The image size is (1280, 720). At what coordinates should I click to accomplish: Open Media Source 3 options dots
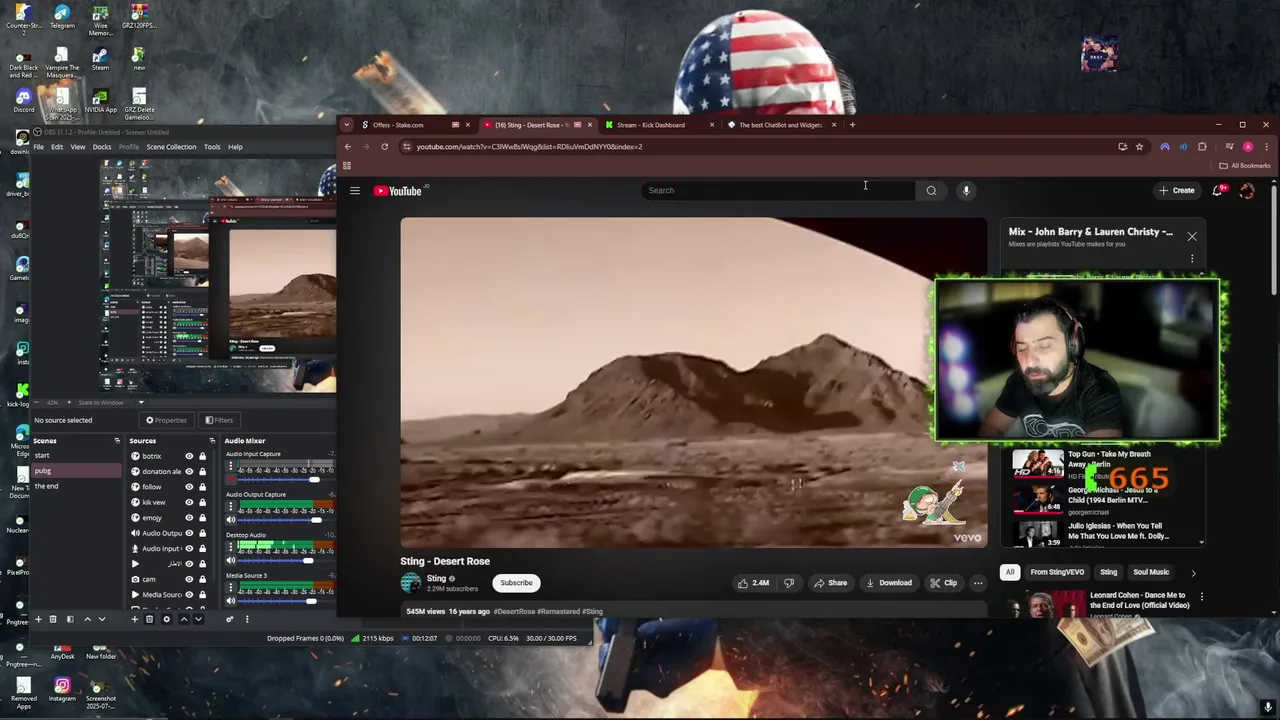click(231, 587)
